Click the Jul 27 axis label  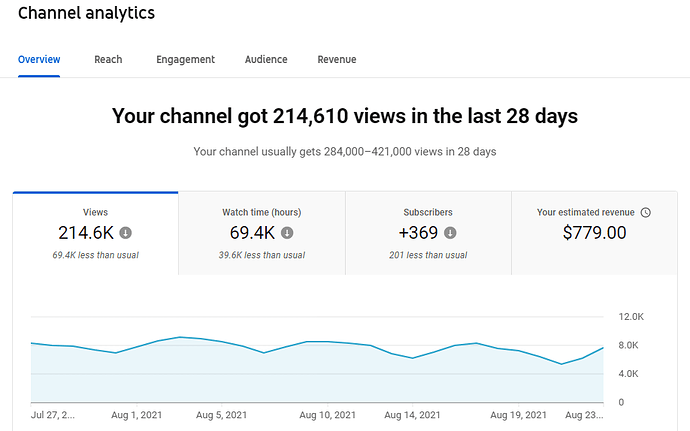[x=53, y=415]
